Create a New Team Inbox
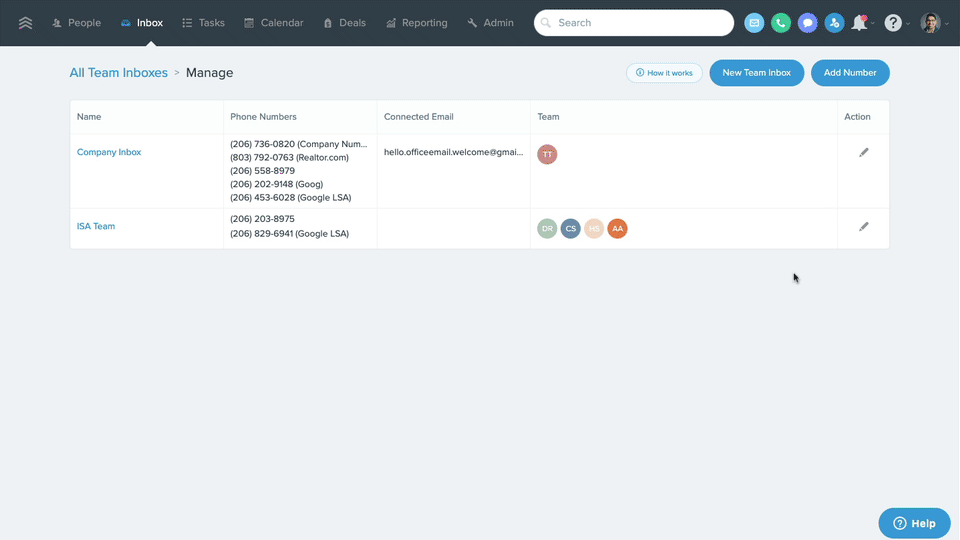 click(756, 73)
